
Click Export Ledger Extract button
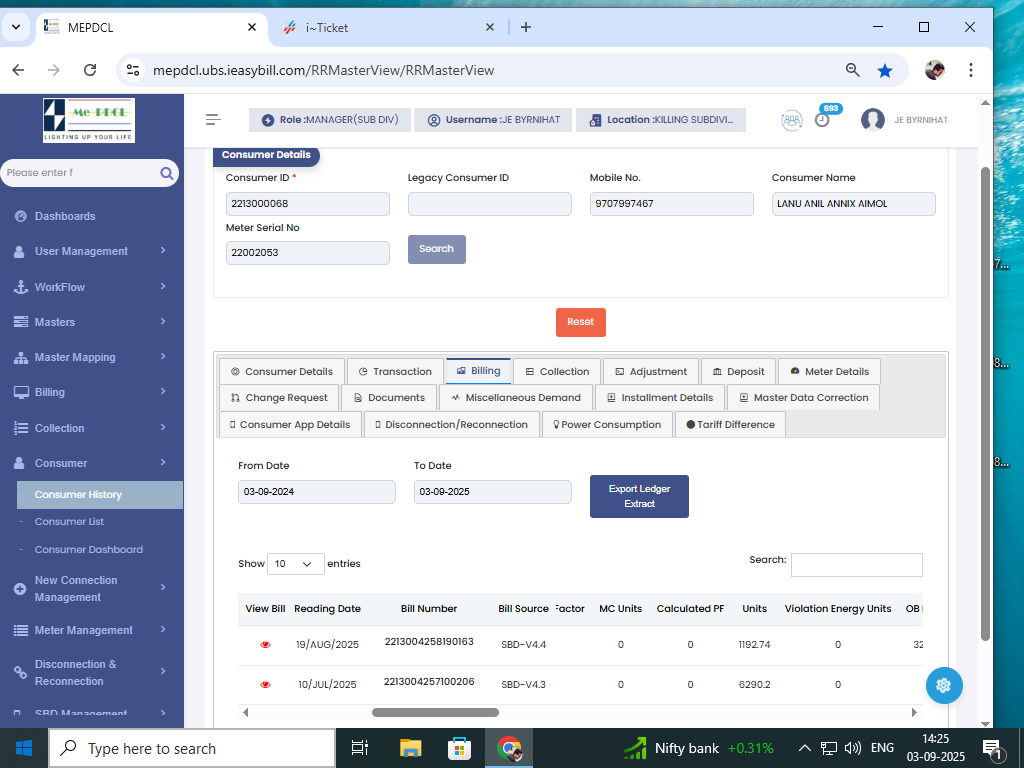[639, 496]
